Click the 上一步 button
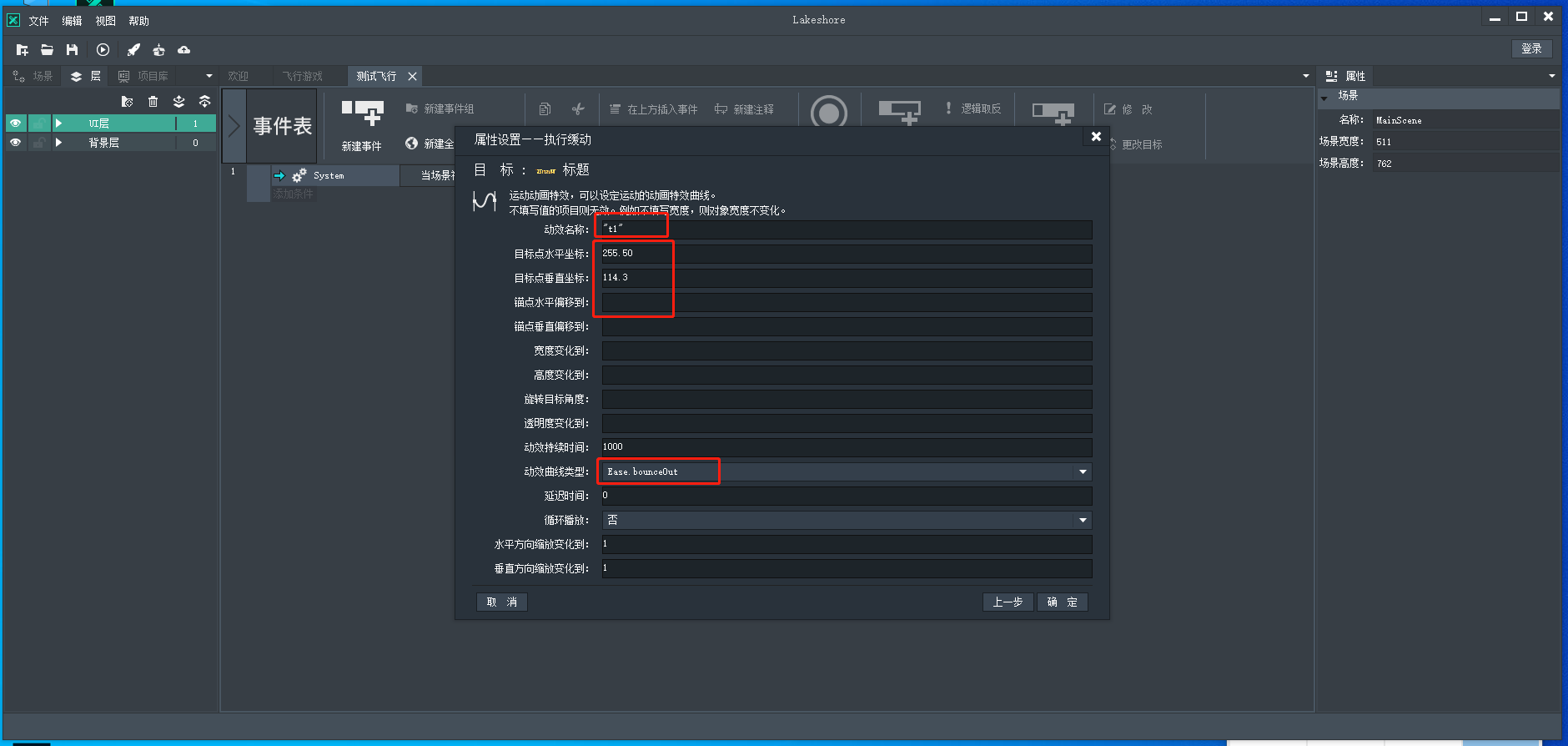 point(1008,602)
